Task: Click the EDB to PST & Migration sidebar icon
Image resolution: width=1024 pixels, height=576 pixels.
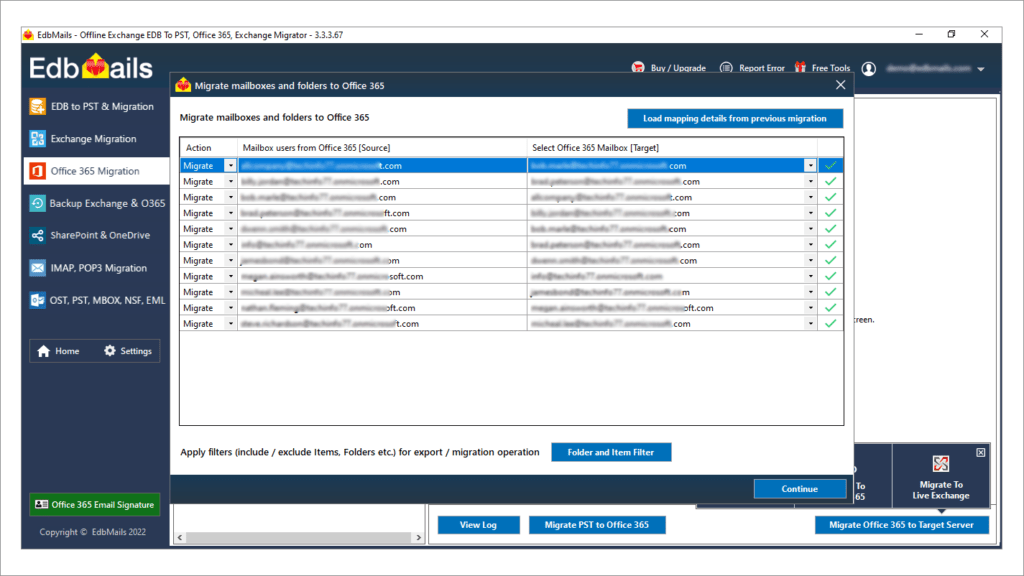Action: (37, 106)
